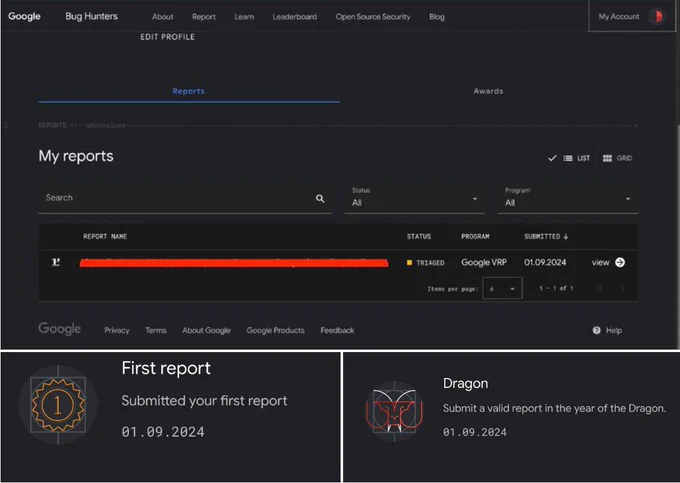Open the My Account button

point(631,16)
